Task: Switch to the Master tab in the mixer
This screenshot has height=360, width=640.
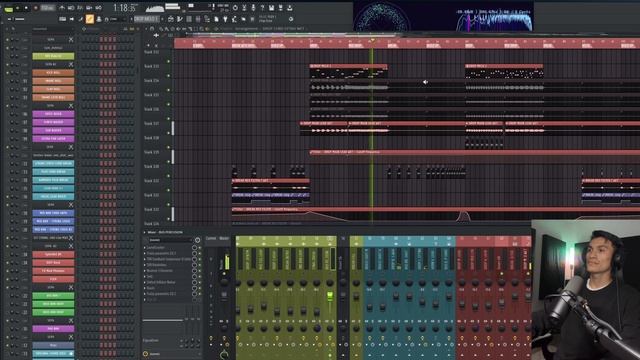Action: tap(224, 238)
